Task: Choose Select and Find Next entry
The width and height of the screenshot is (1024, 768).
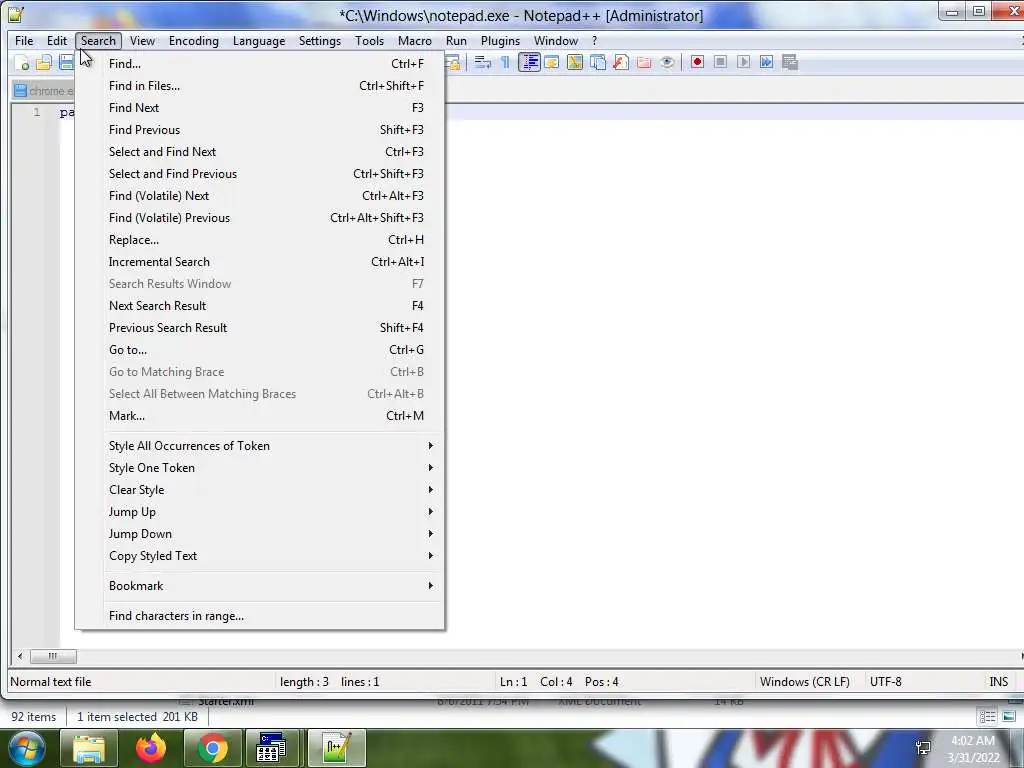Action: tap(260, 152)
